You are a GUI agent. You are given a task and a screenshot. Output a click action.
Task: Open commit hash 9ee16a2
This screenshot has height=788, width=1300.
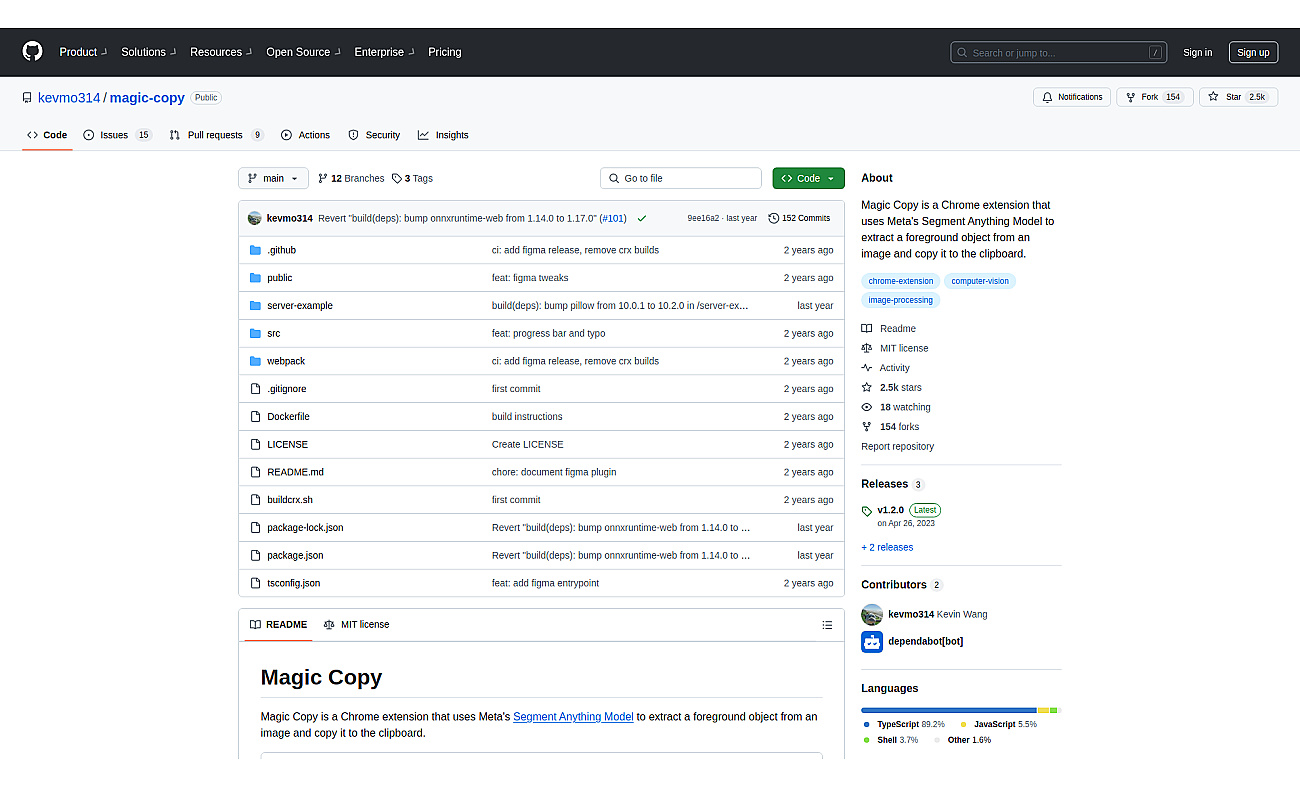(703, 218)
